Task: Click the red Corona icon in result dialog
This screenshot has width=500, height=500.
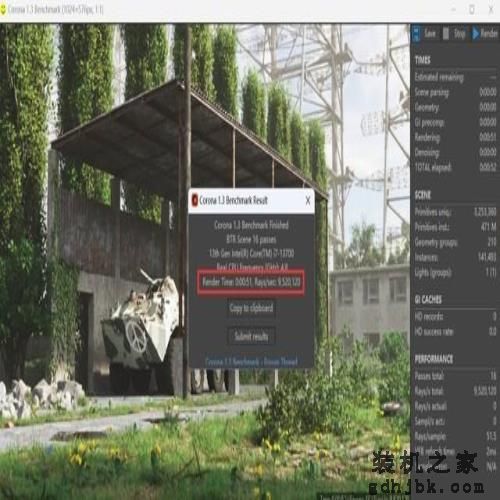Action: pos(194,200)
